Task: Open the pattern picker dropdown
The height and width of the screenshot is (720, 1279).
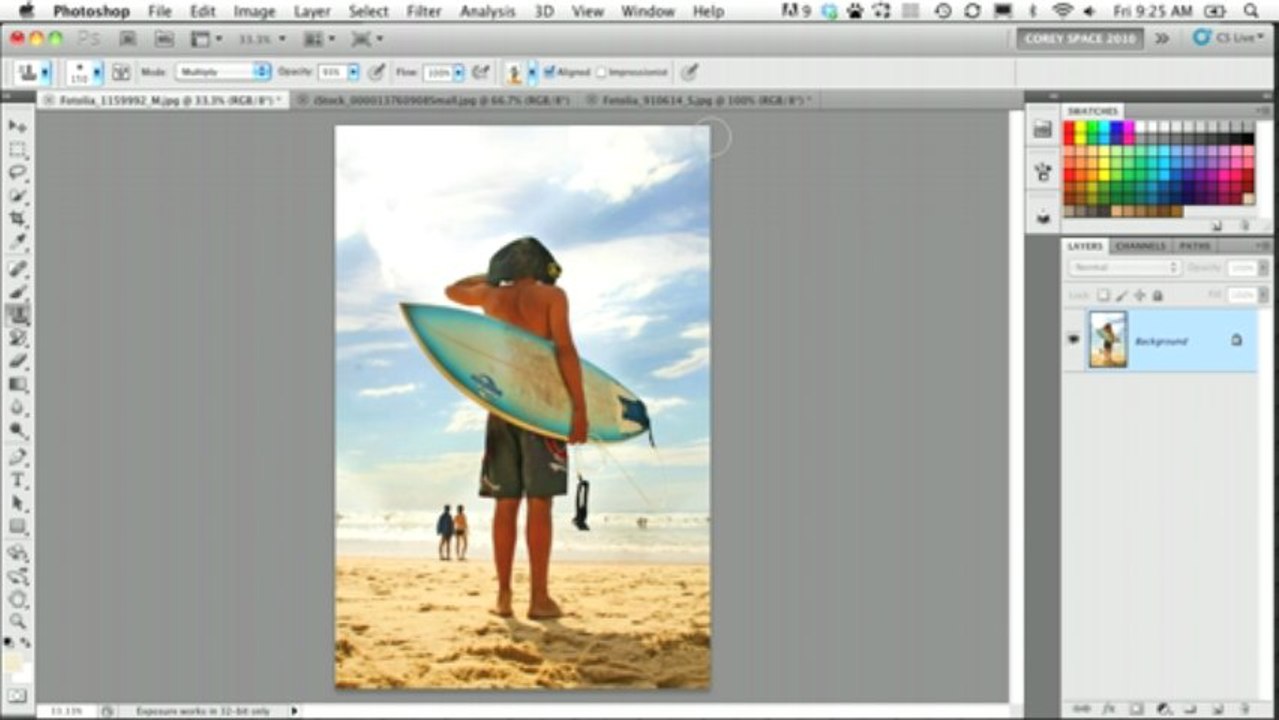Action: (532, 72)
